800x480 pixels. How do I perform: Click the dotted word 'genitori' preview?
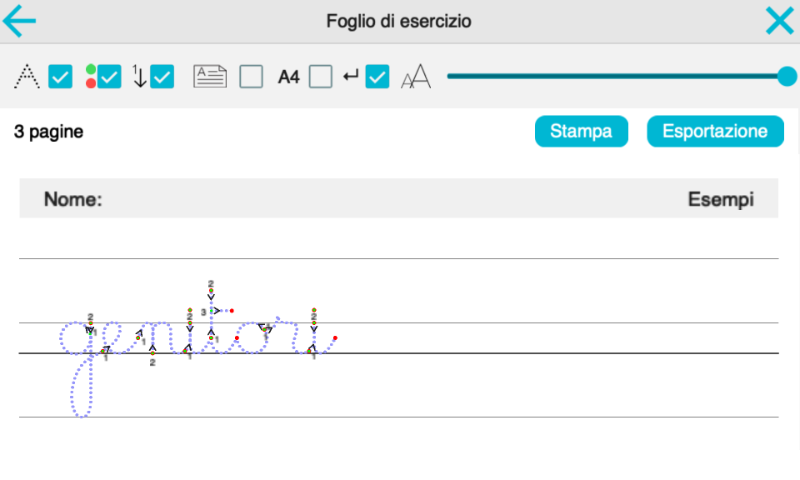coord(198,349)
